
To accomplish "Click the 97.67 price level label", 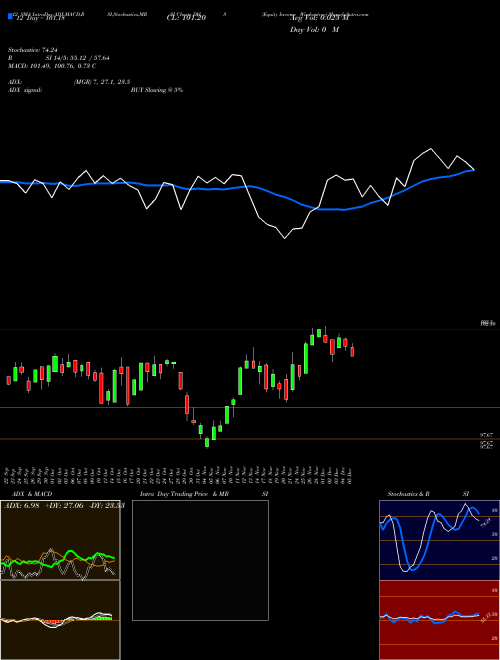I will pyautogui.click(x=487, y=435).
